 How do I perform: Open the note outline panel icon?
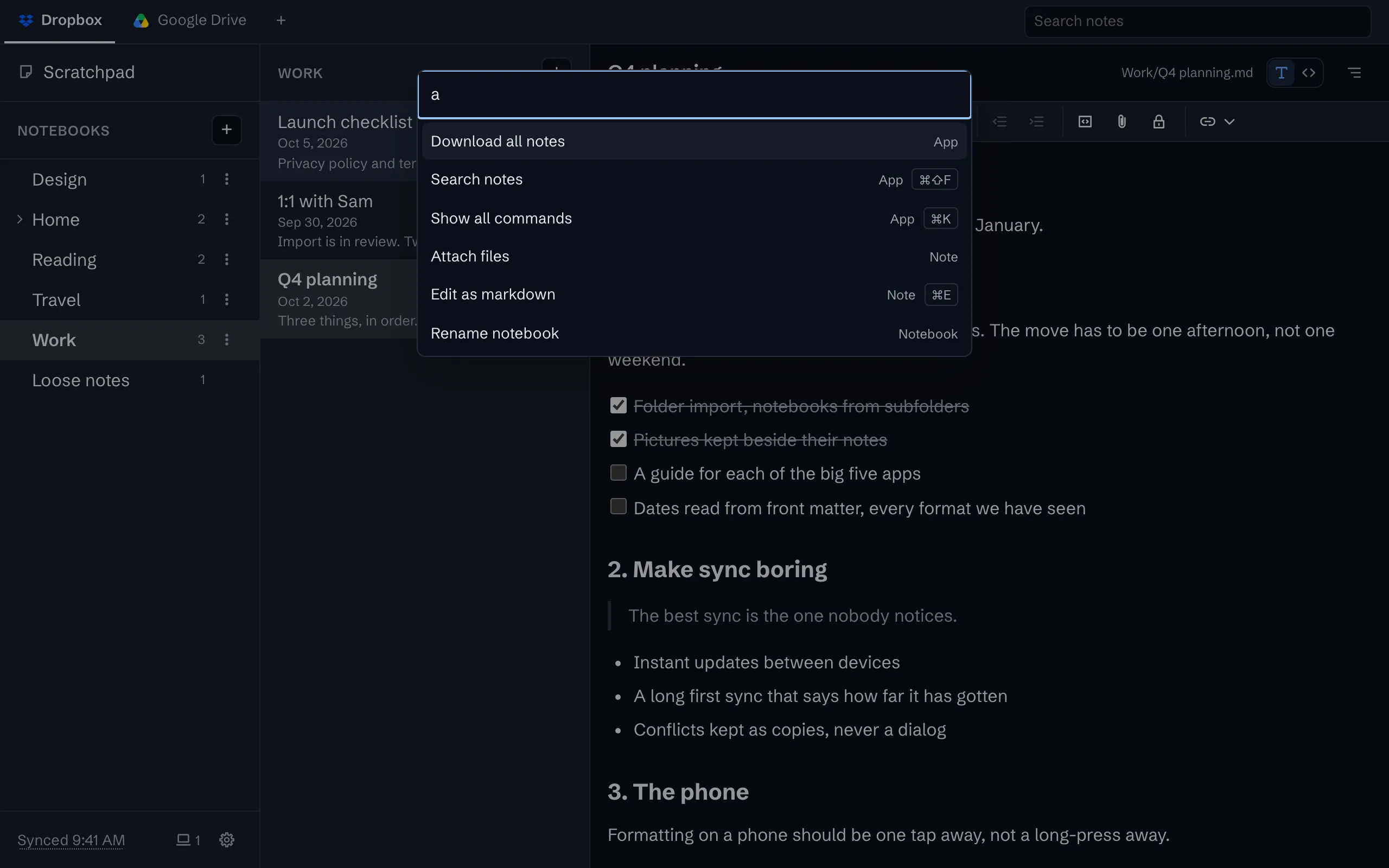pyautogui.click(x=1355, y=73)
